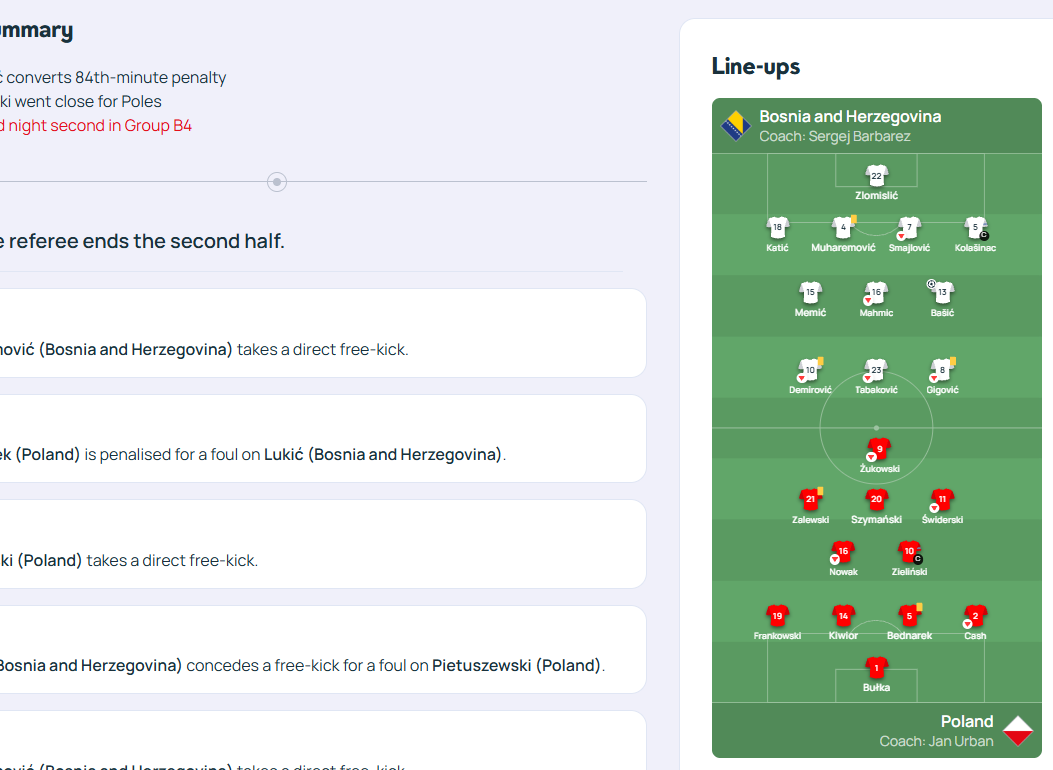
Task: Open the Lukić foul commentary card
Action: [322, 438]
